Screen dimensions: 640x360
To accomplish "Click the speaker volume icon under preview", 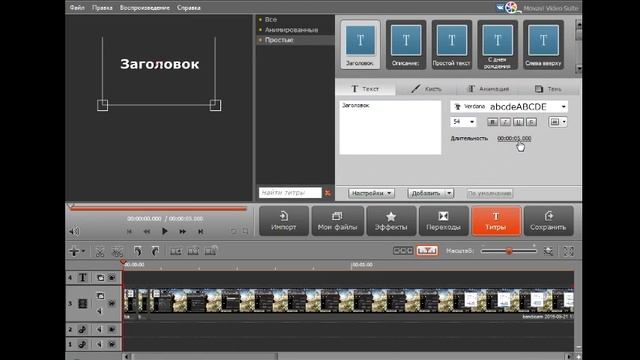I will (74, 232).
